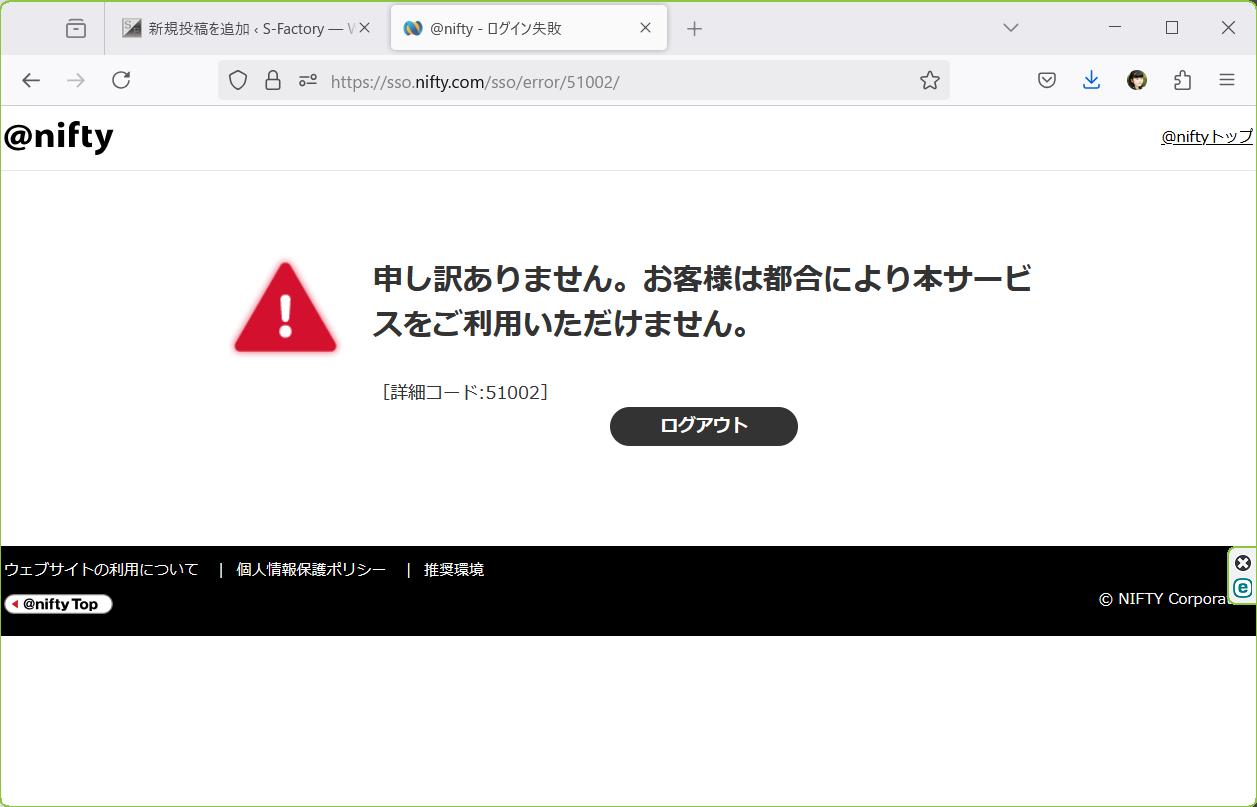
Task: Close the floating side widget
Action: [x=1243, y=562]
